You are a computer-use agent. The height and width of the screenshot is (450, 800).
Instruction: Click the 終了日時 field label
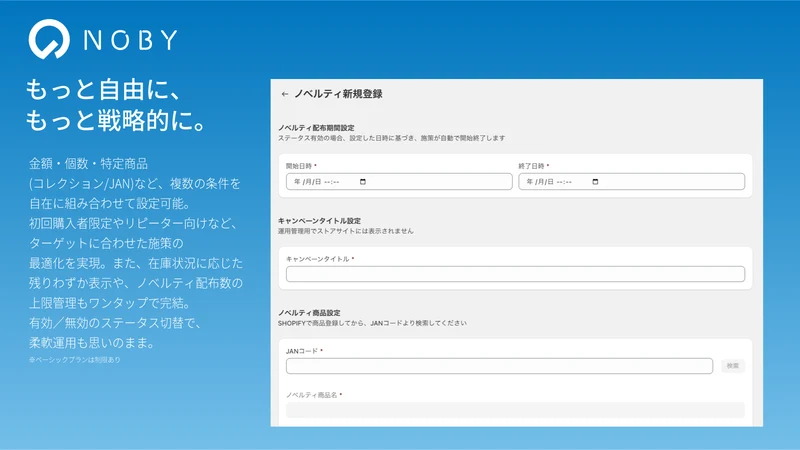coord(532,166)
